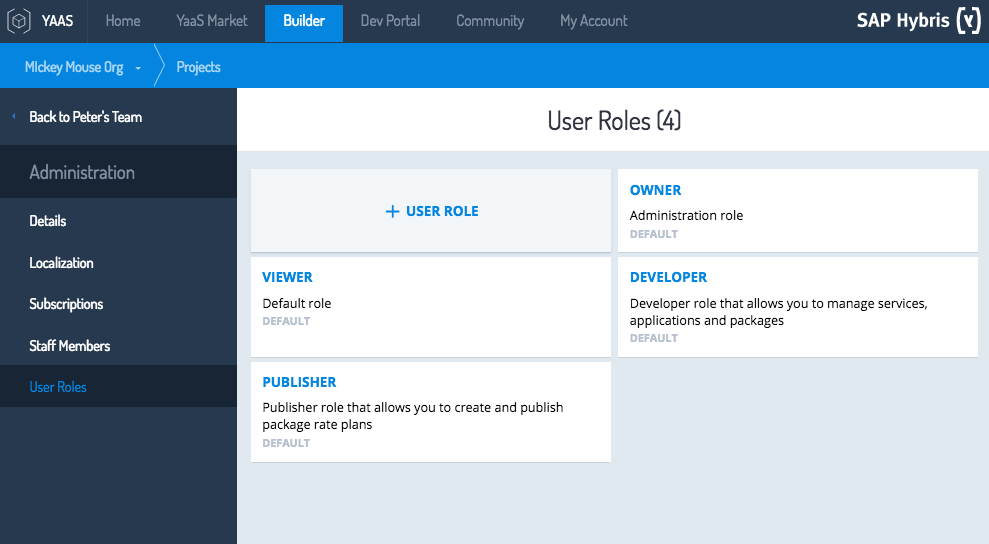Viewport: 989px width, 544px height.
Task: Click the plus icon for new user role
Action: [x=392, y=211]
